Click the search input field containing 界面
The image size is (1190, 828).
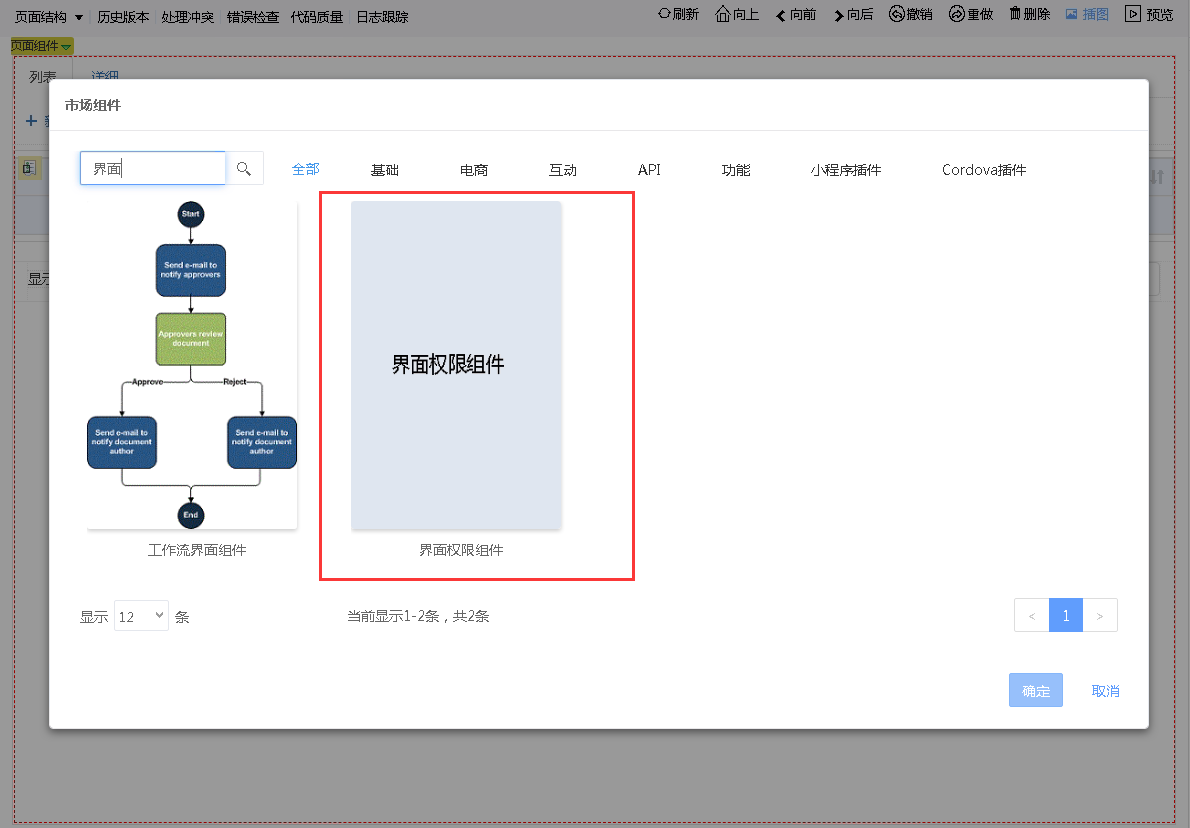coord(153,169)
